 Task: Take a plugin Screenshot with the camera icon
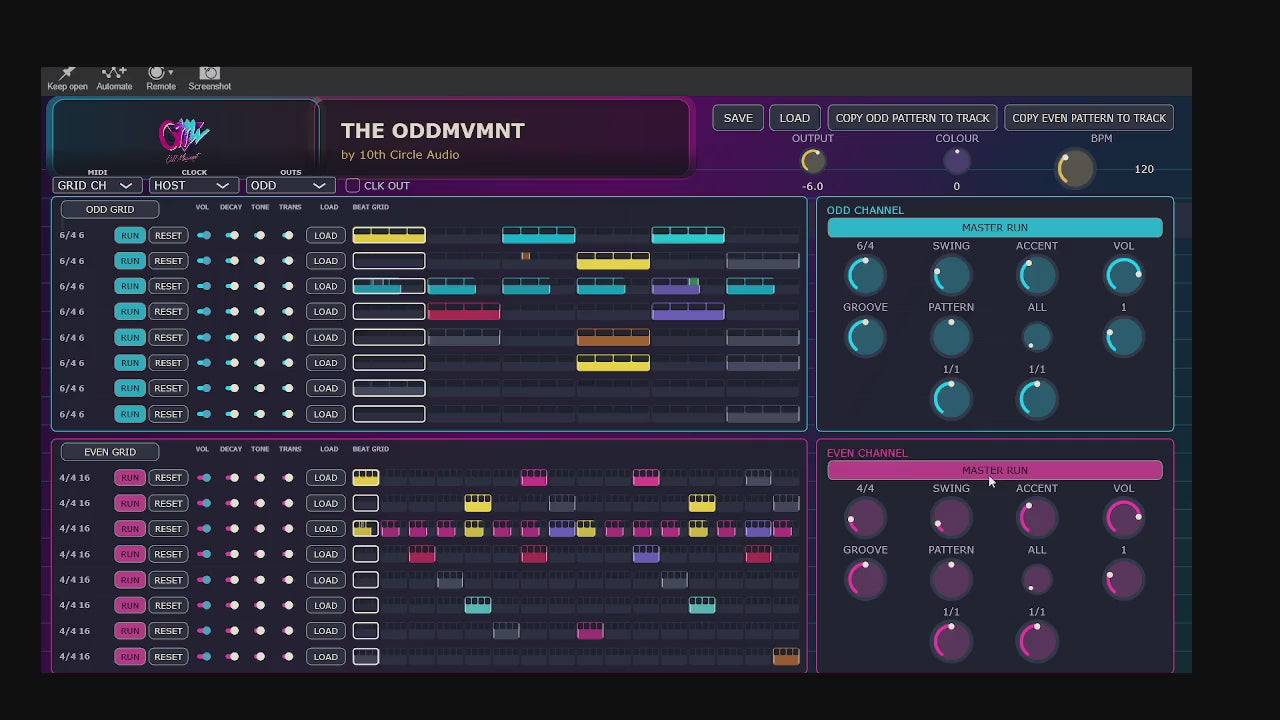209,79
